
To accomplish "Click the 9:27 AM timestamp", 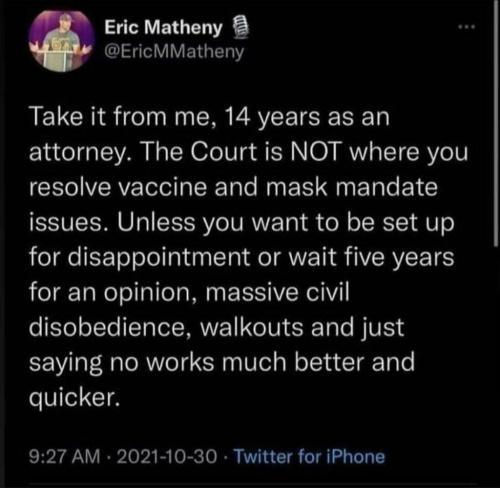I will pyautogui.click(x=65, y=457).
